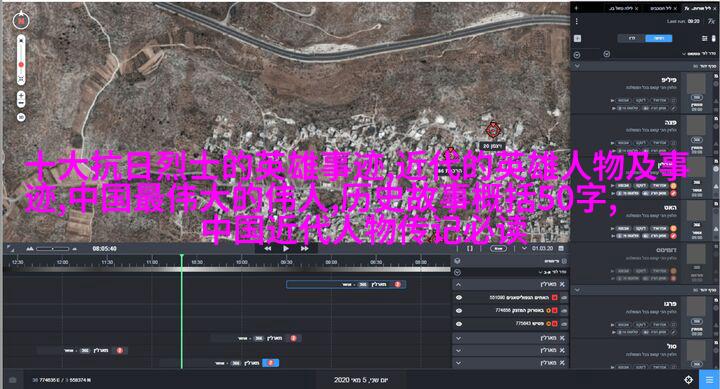Expand the fourth collapsed group in list

click(x=458, y=363)
